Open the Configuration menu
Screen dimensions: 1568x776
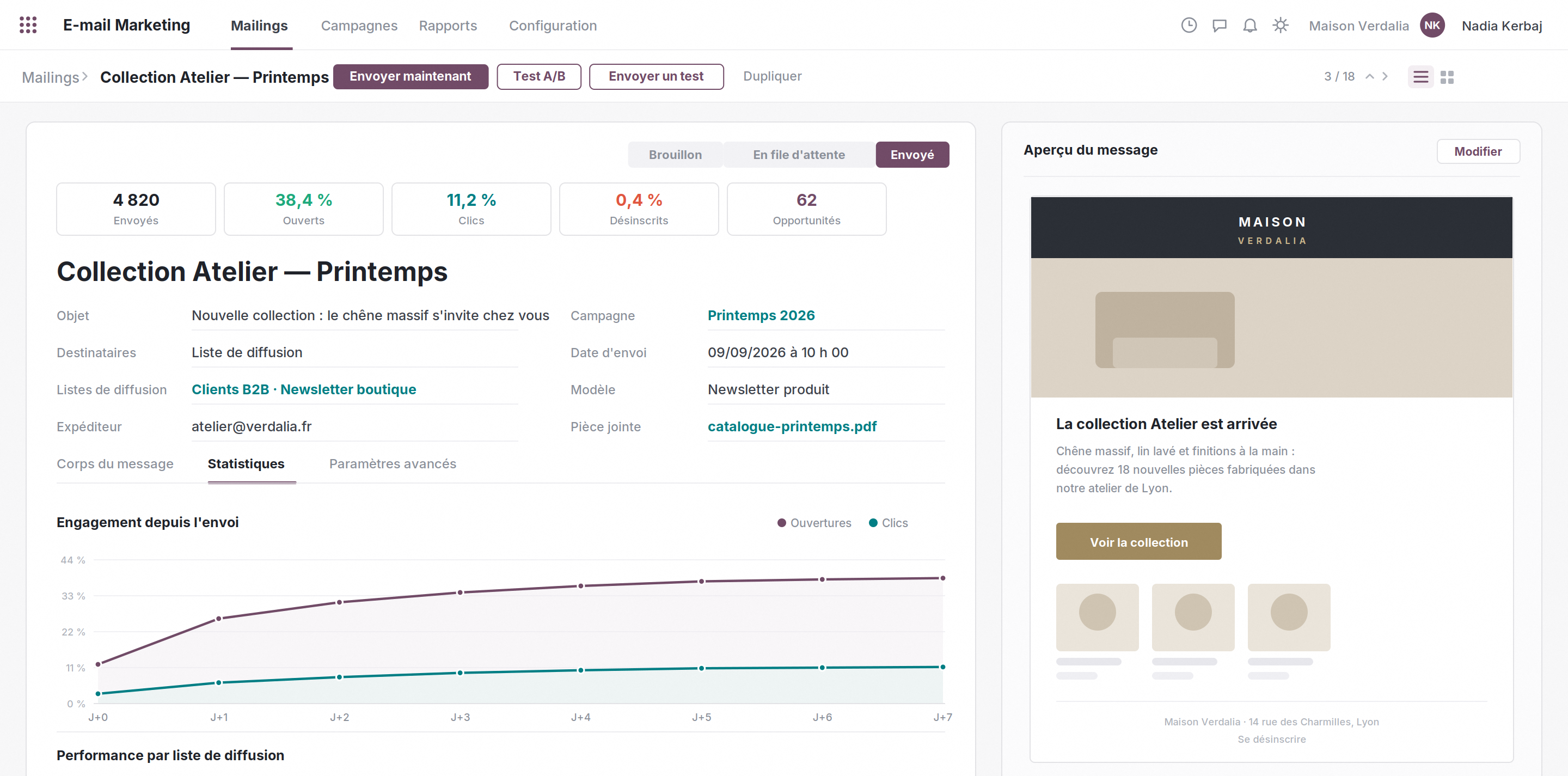(553, 26)
